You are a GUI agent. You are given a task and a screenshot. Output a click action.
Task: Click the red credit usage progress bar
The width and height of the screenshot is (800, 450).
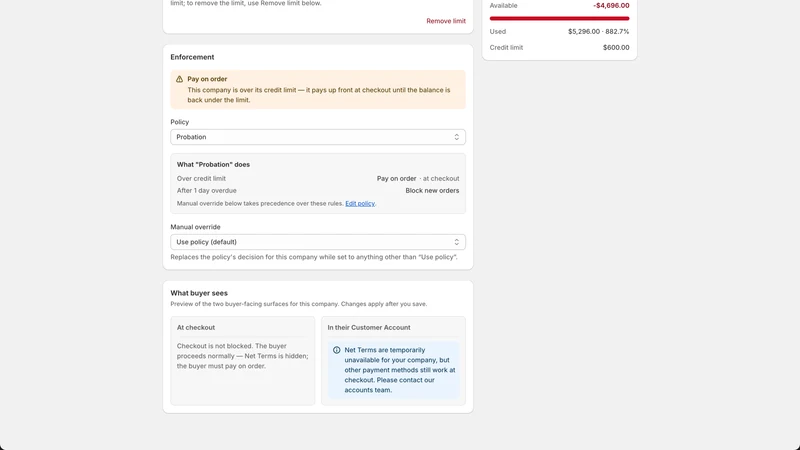click(559, 18)
